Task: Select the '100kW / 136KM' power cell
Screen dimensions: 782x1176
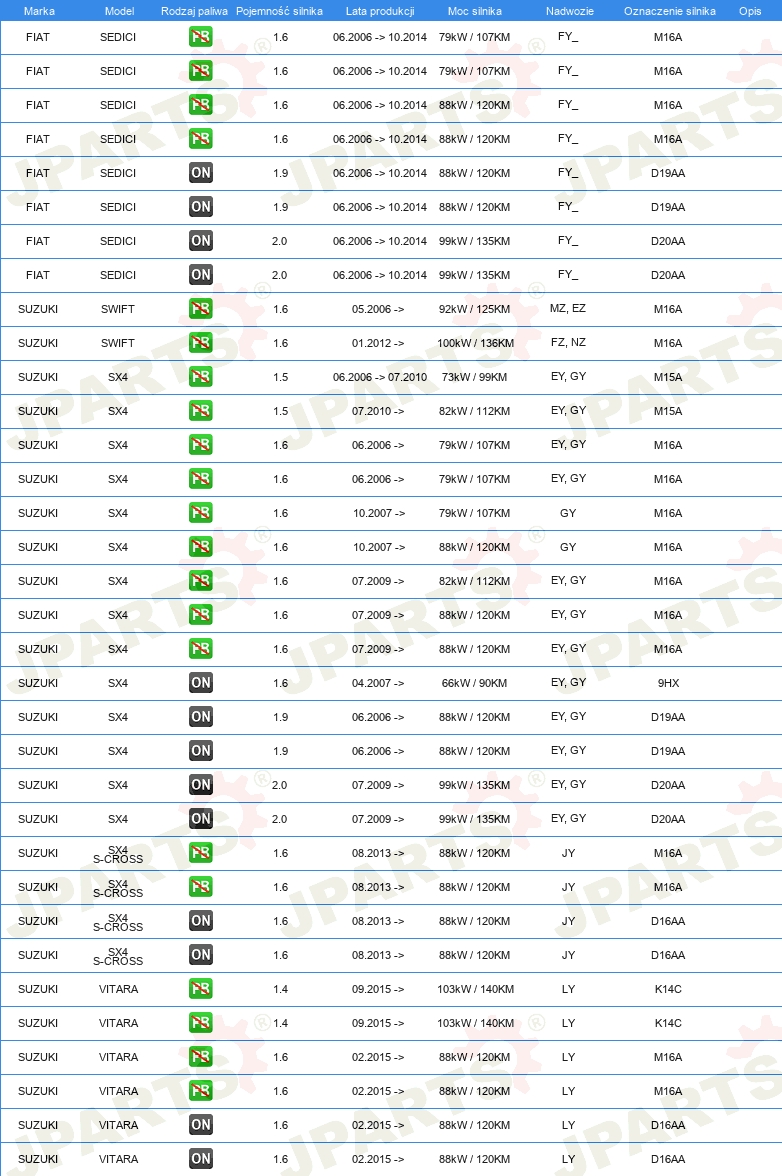Action: (x=475, y=343)
